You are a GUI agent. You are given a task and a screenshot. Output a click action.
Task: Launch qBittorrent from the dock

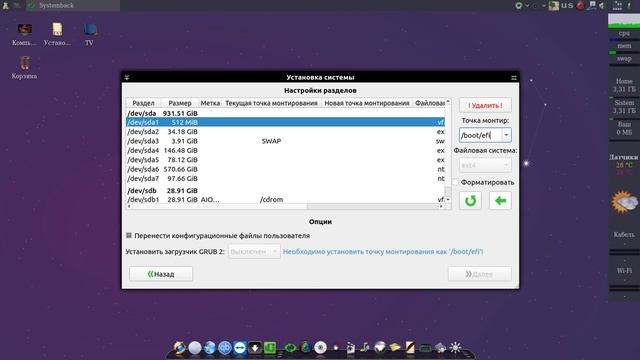tap(224, 348)
